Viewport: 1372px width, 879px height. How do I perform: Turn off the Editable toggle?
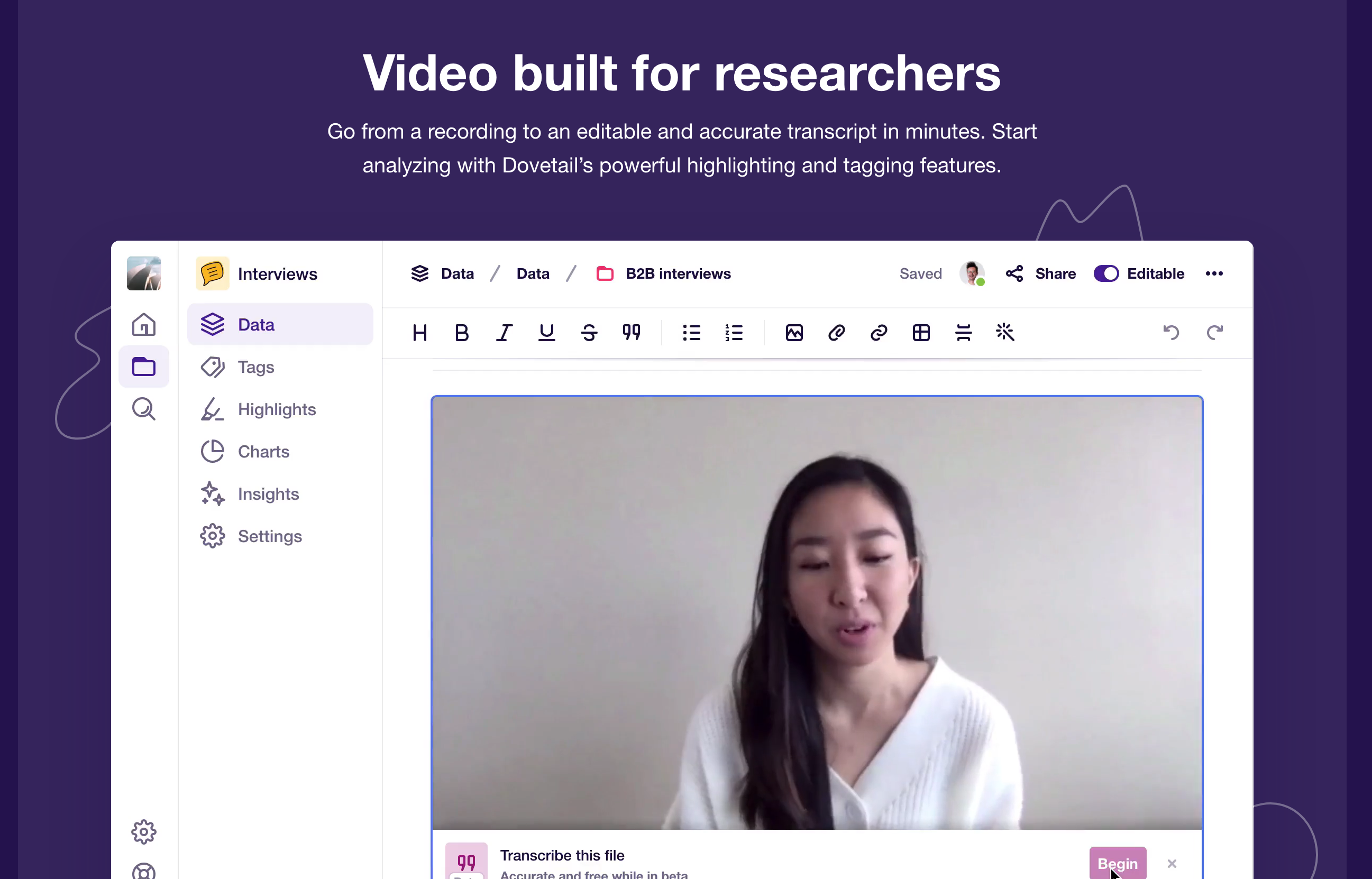click(x=1106, y=273)
